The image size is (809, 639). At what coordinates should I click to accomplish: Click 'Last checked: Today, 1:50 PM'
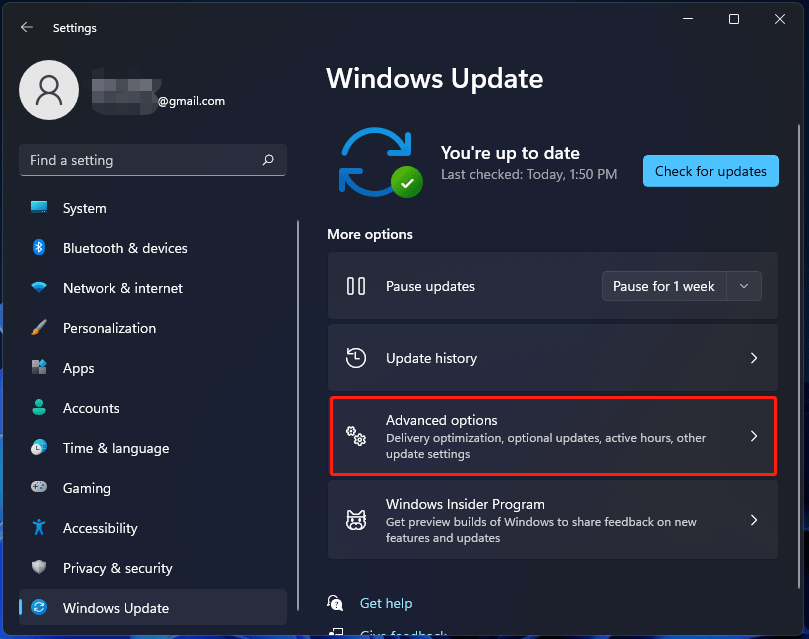(529, 174)
